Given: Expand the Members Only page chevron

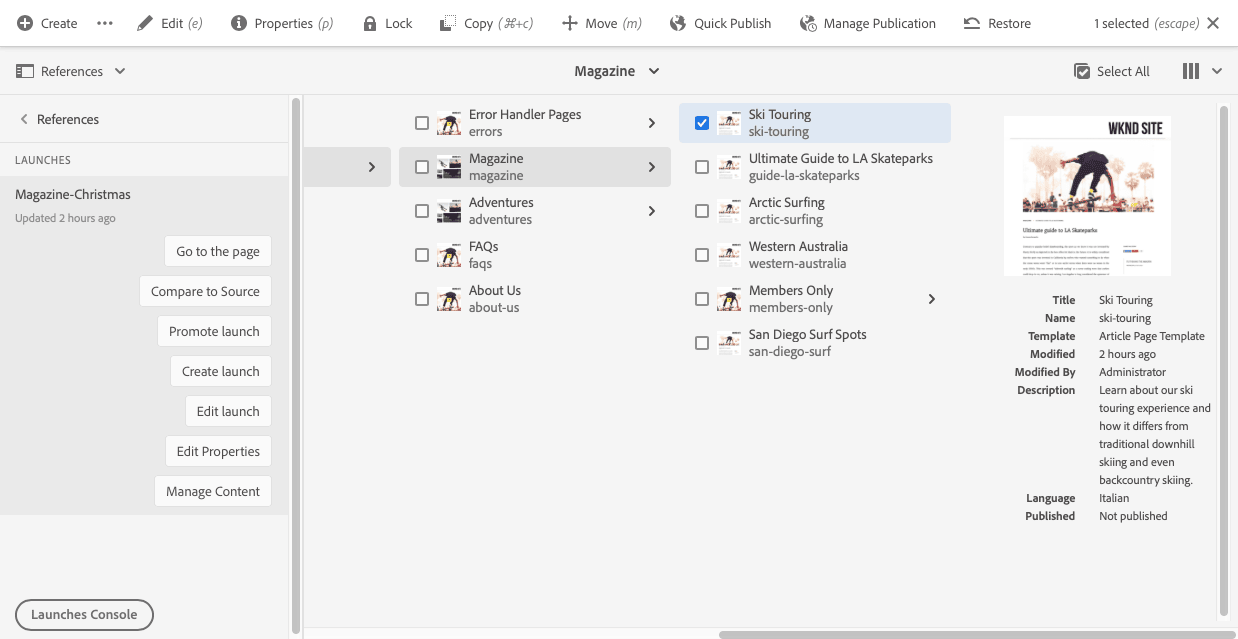Looking at the screenshot, I should tap(931, 298).
